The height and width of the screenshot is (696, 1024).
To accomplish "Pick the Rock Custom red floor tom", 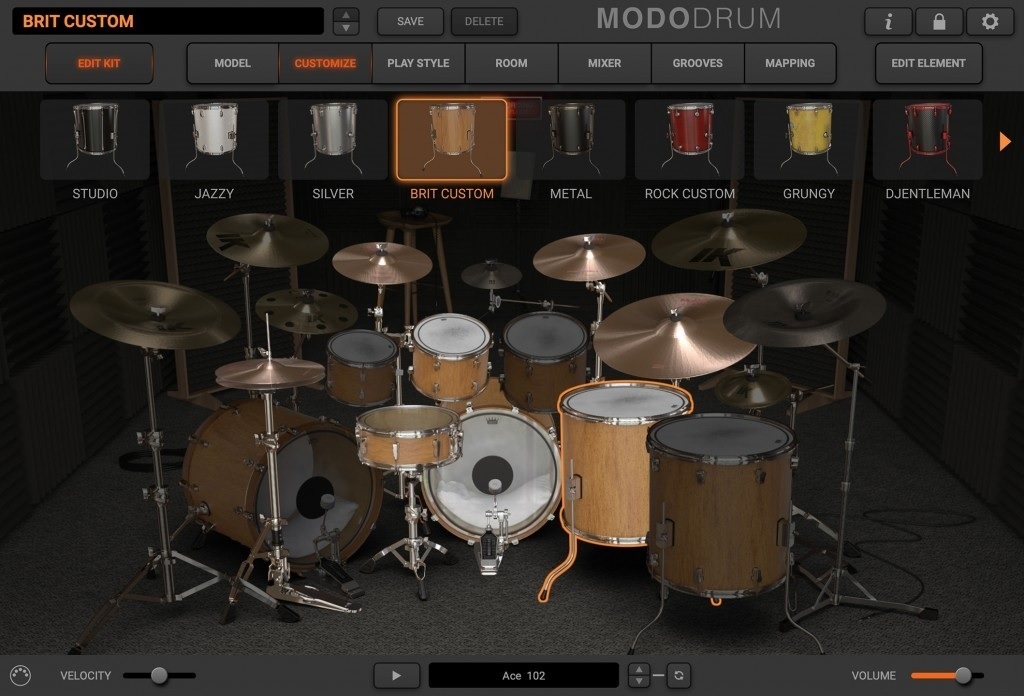I will click(x=689, y=139).
